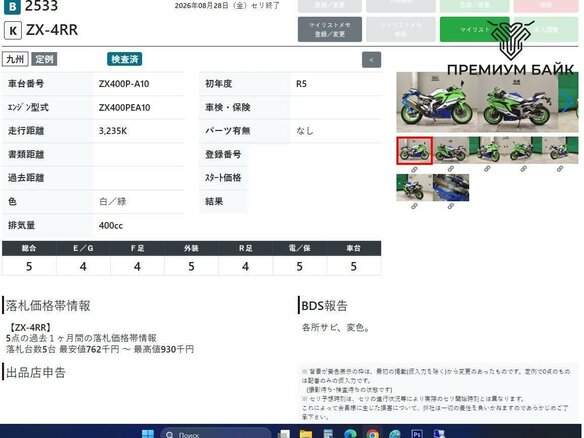Click the BDS報告 heading
The image size is (584, 438).
(324, 306)
